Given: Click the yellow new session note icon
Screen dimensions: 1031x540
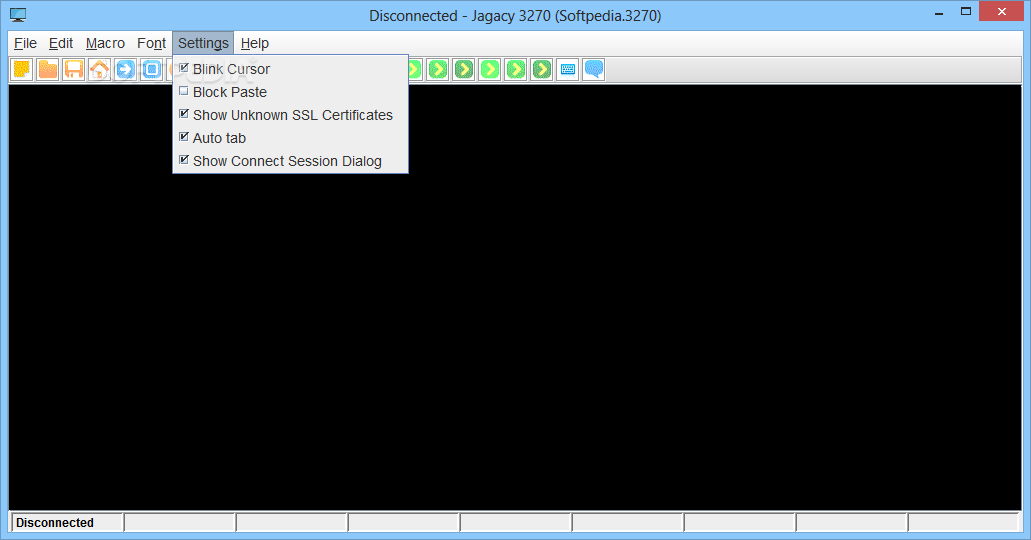Looking at the screenshot, I should coord(22,70).
